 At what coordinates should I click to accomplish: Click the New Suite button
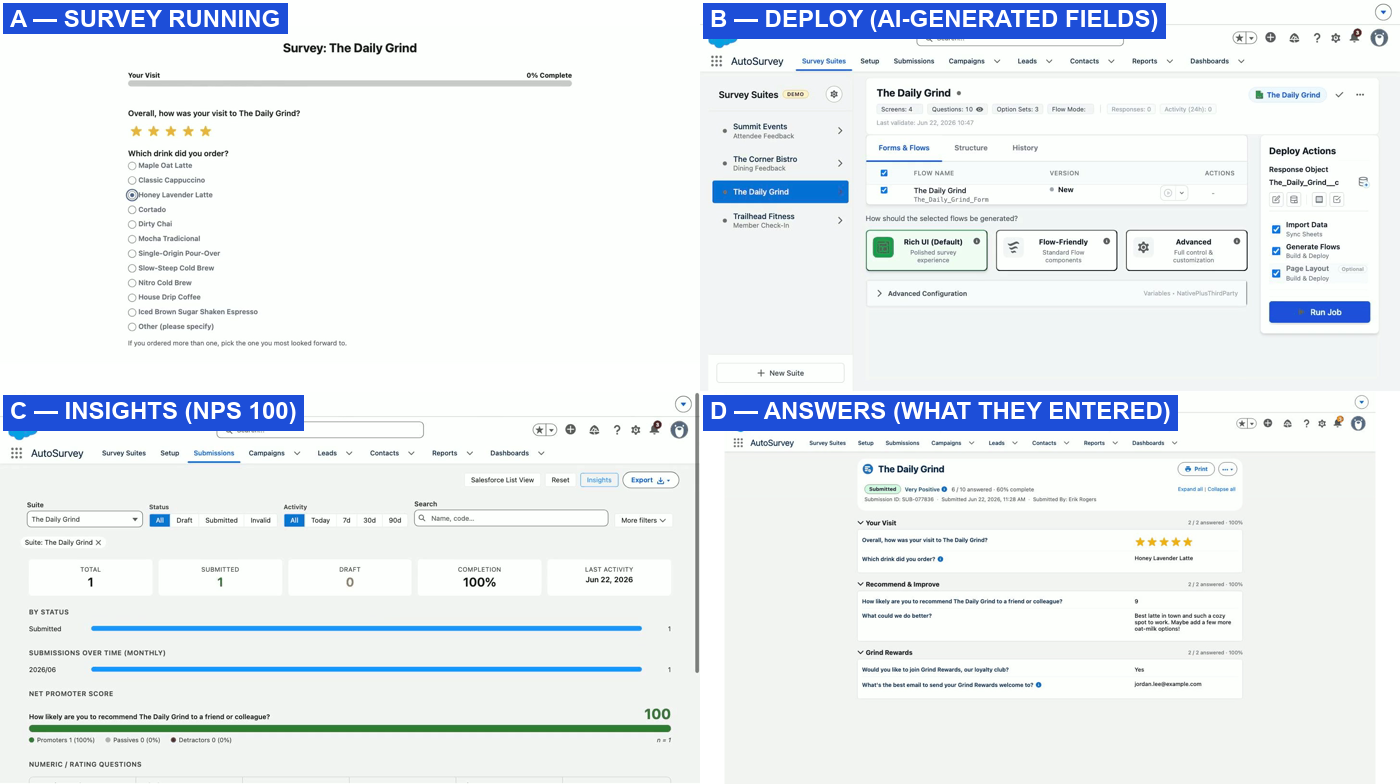[780, 373]
